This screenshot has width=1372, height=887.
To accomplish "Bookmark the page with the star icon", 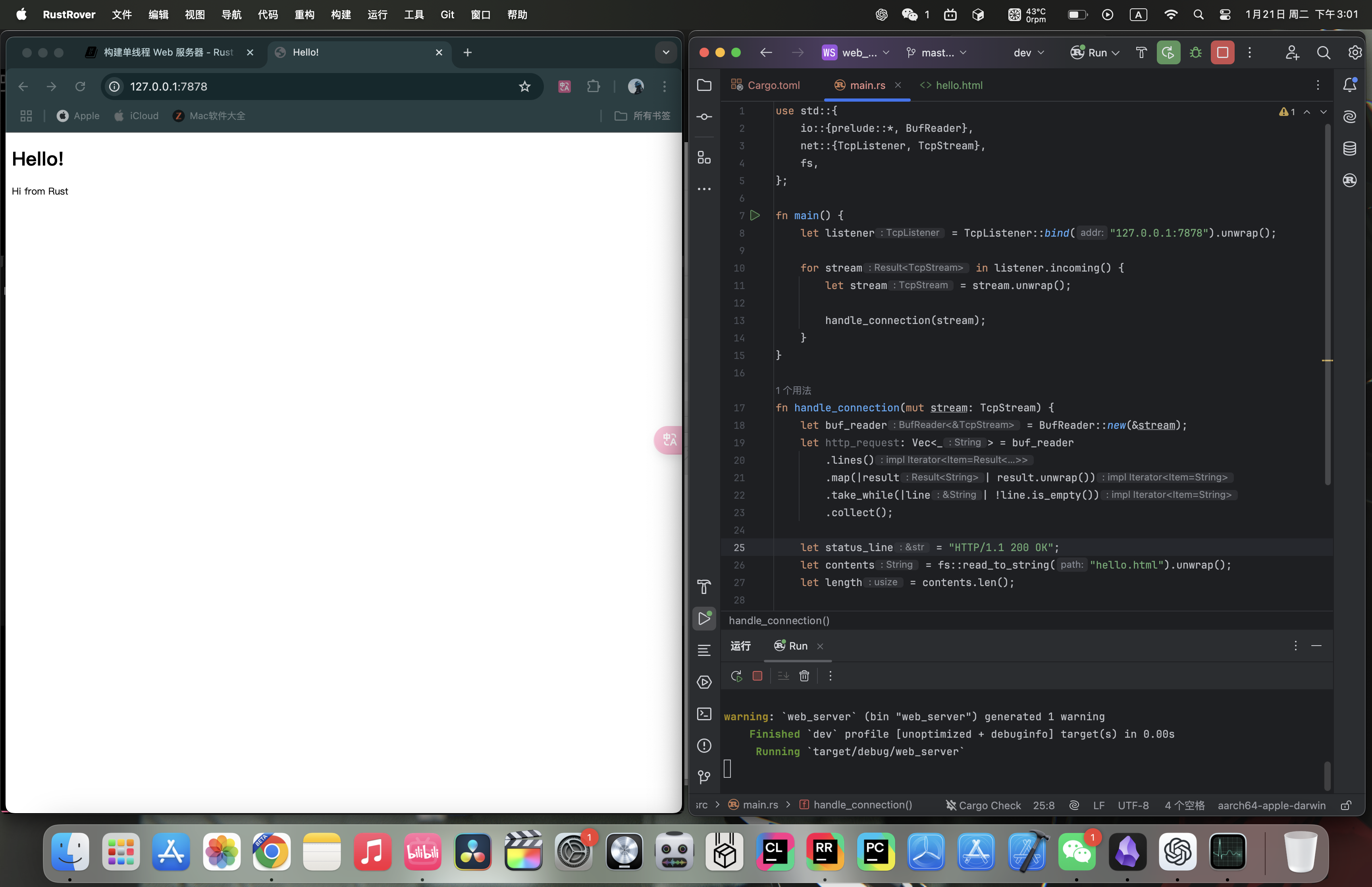I will tap(524, 87).
